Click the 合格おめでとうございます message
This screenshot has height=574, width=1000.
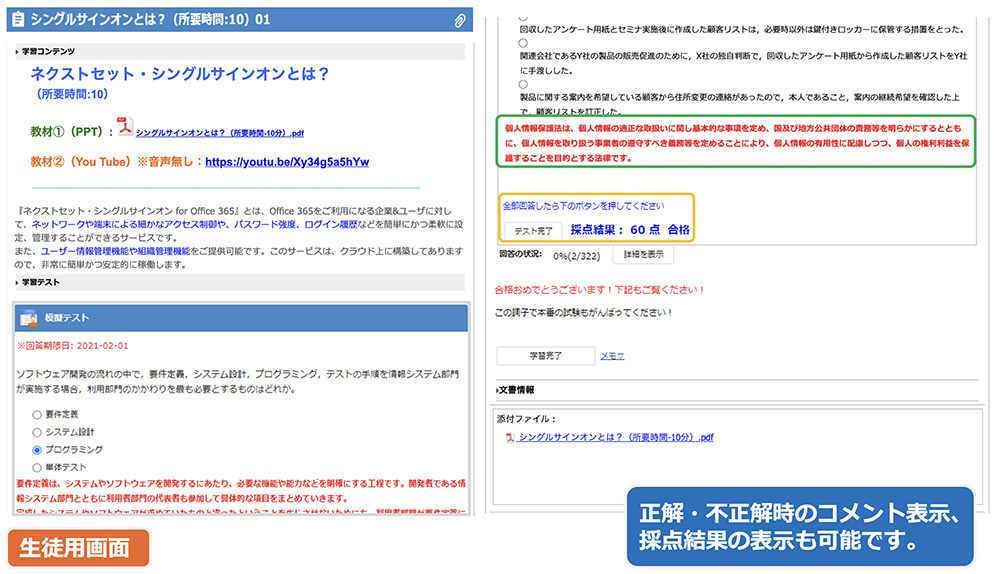pos(599,290)
